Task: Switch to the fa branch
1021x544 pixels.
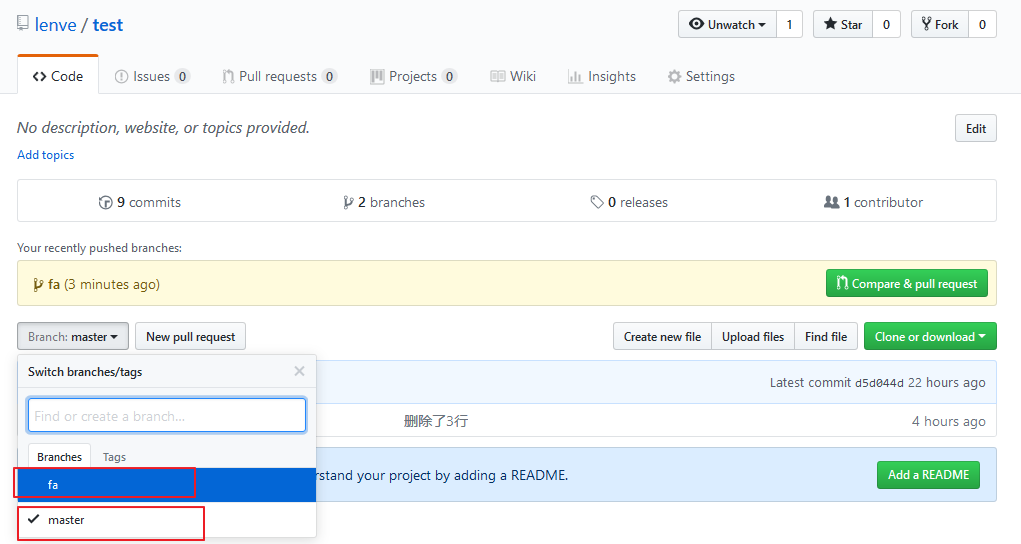Action: pyautogui.click(x=167, y=485)
